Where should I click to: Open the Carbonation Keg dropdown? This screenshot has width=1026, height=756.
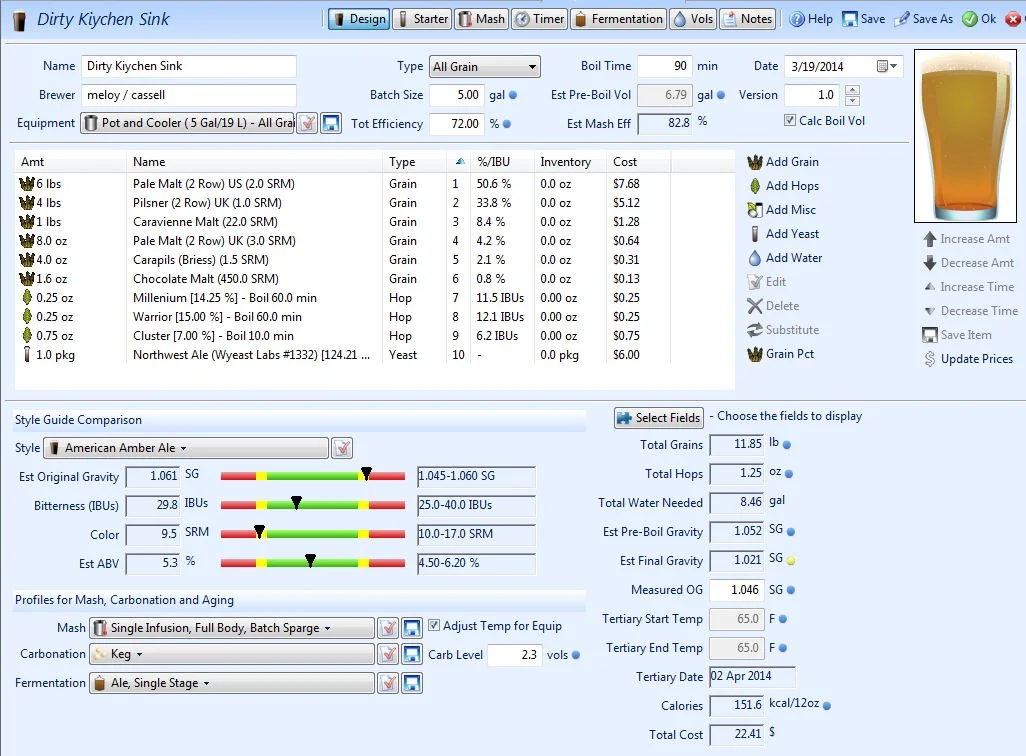coord(232,654)
